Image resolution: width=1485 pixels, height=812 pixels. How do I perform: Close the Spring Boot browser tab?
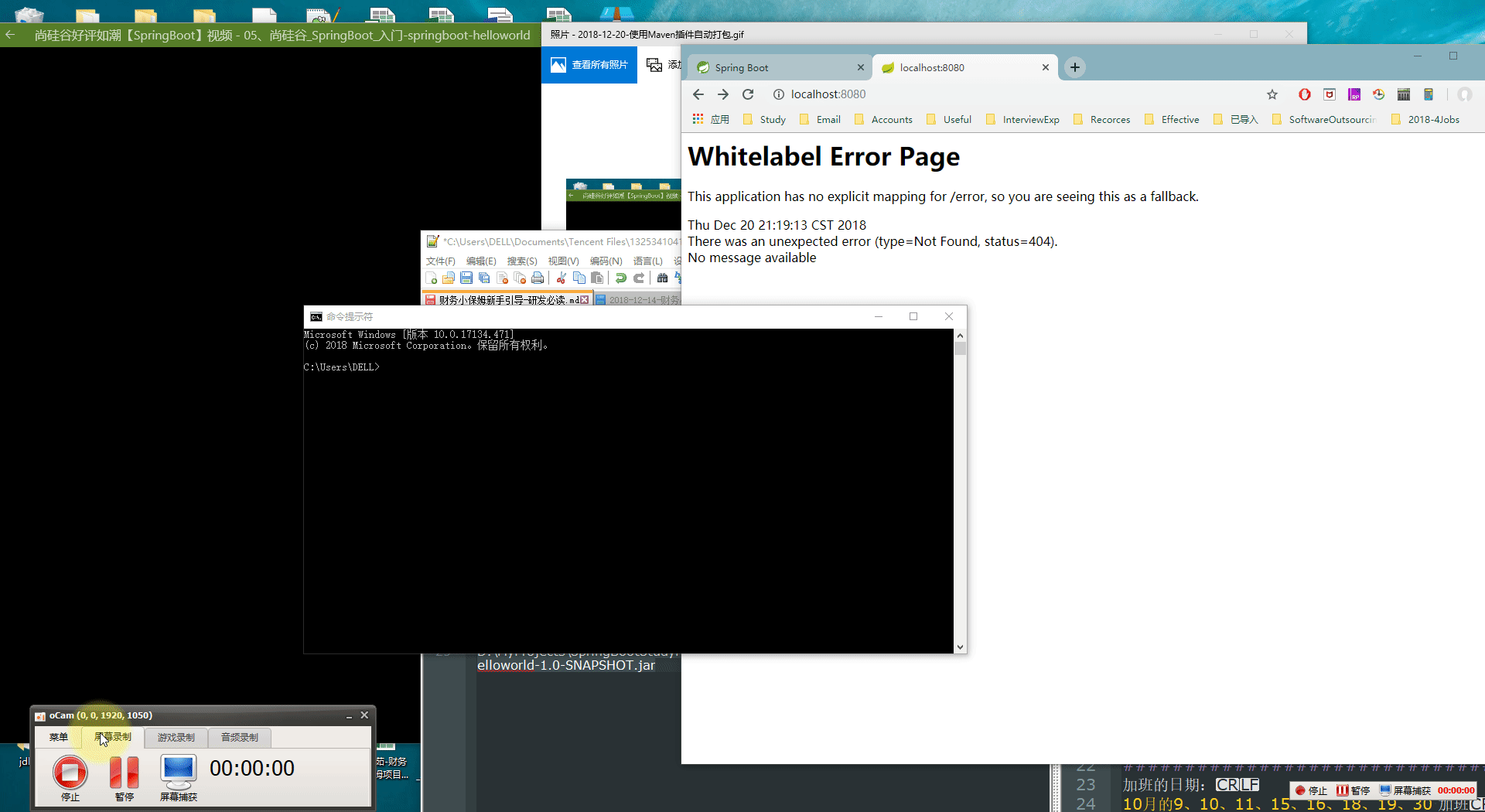tap(861, 67)
